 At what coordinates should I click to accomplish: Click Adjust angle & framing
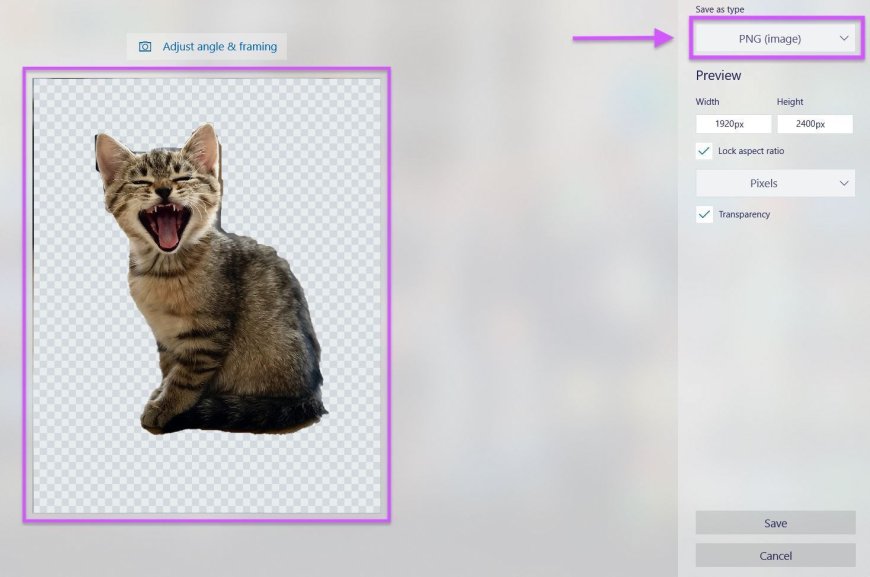207,45
